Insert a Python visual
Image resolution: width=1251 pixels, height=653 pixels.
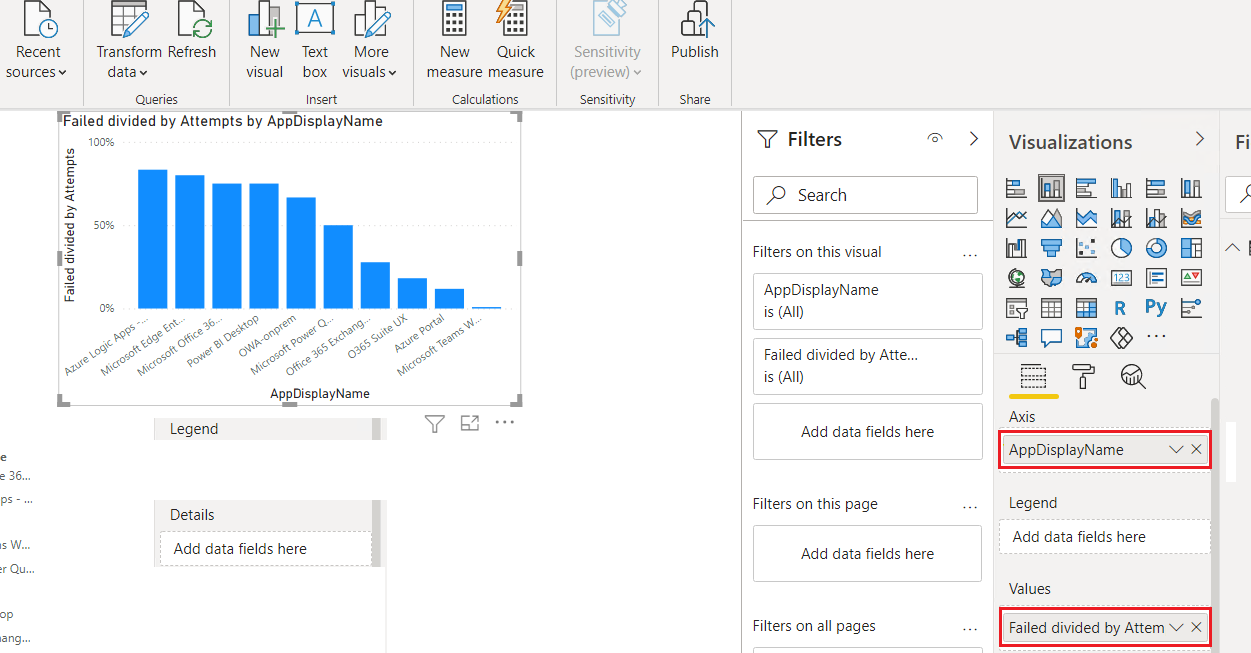(1155, 307)
